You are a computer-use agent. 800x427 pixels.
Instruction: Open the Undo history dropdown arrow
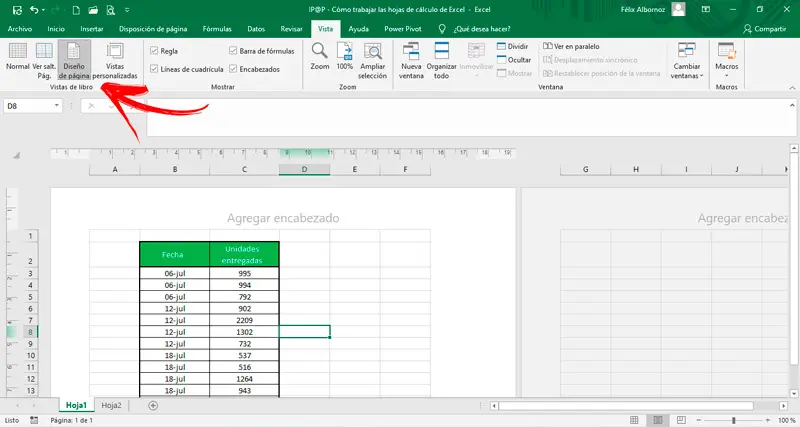(x=43, y=10)
